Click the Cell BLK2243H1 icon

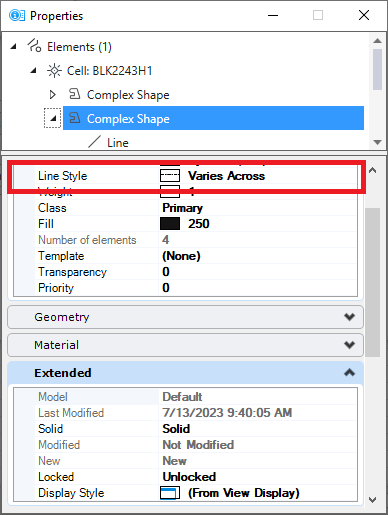coord(54,71)
